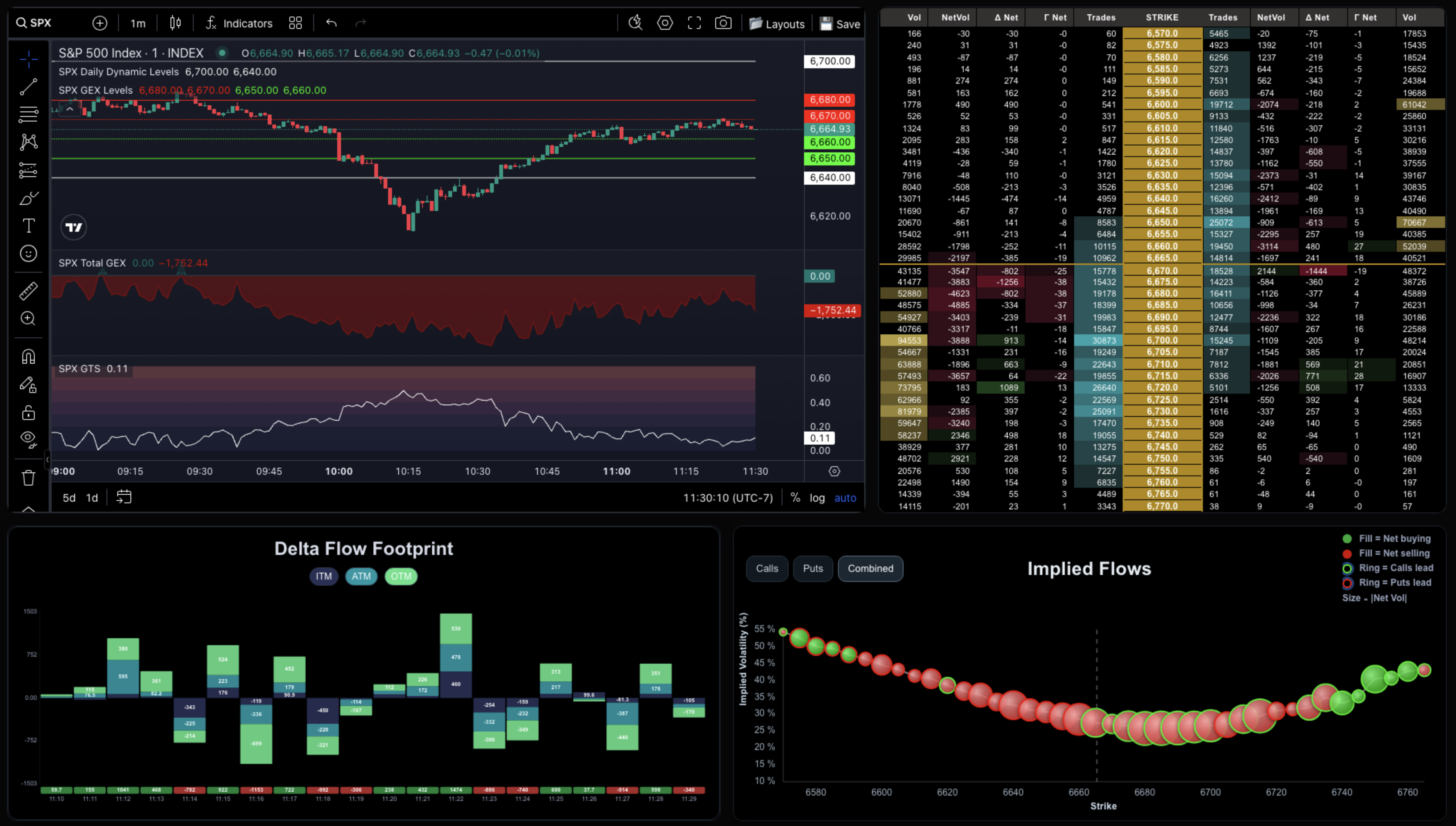1456x826 pixels.
Task: Toggle hide all drawings eye icon
Action: (x=29, y=438)
